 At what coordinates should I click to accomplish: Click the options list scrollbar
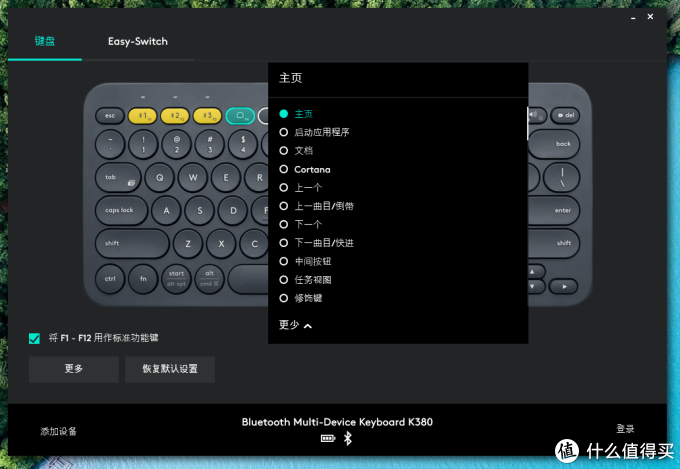(527, 124)
